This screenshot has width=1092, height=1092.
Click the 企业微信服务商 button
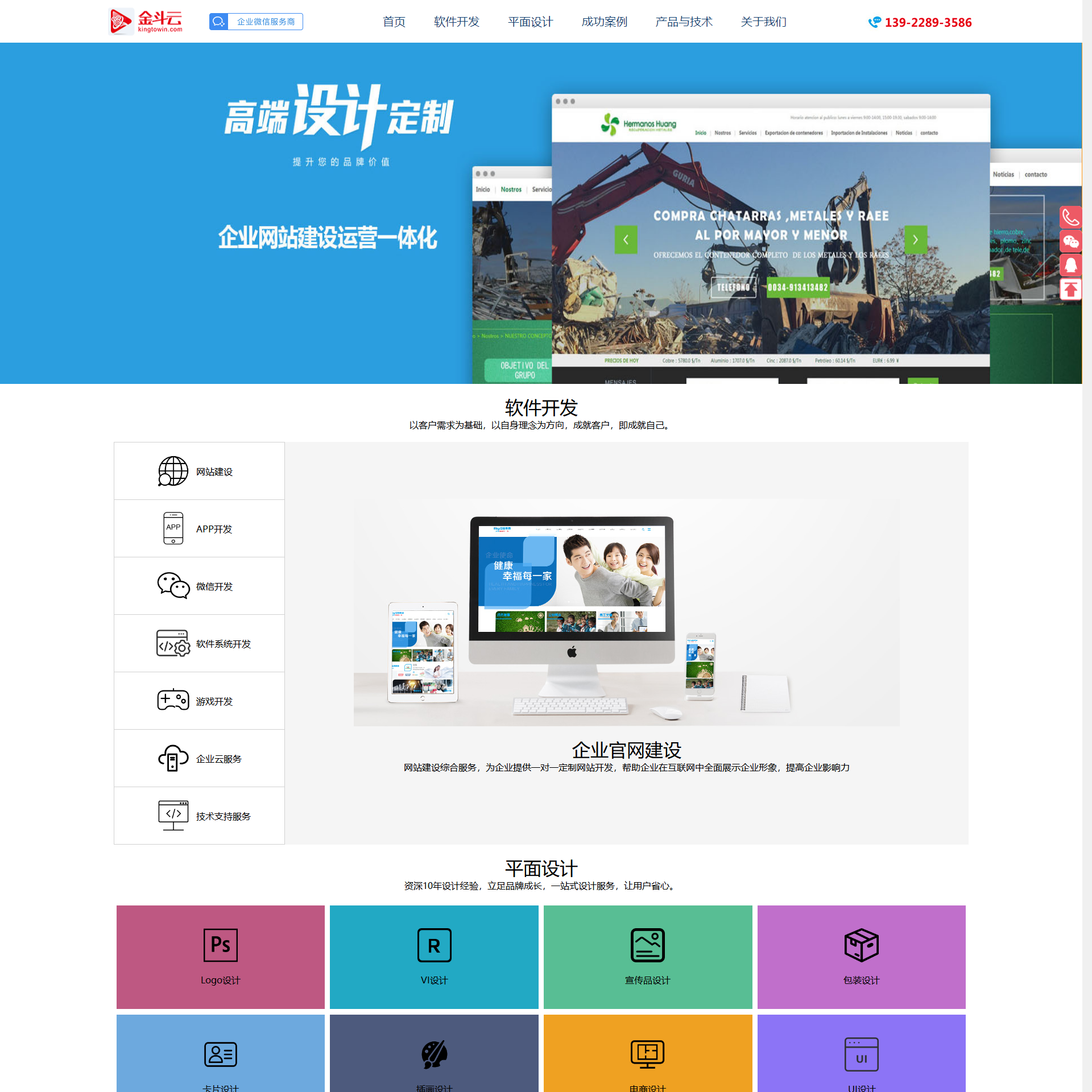[256, 22]
